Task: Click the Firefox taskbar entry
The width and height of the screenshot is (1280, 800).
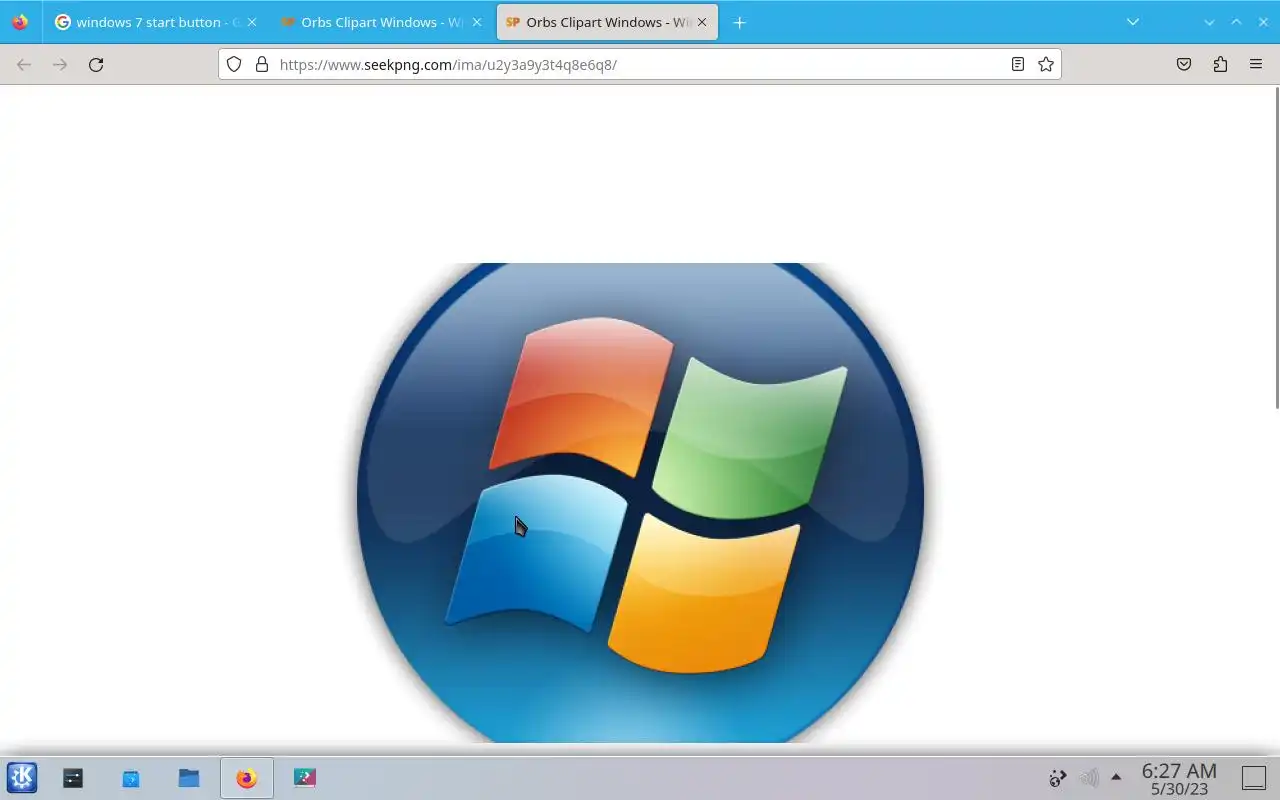Action: 246,777
